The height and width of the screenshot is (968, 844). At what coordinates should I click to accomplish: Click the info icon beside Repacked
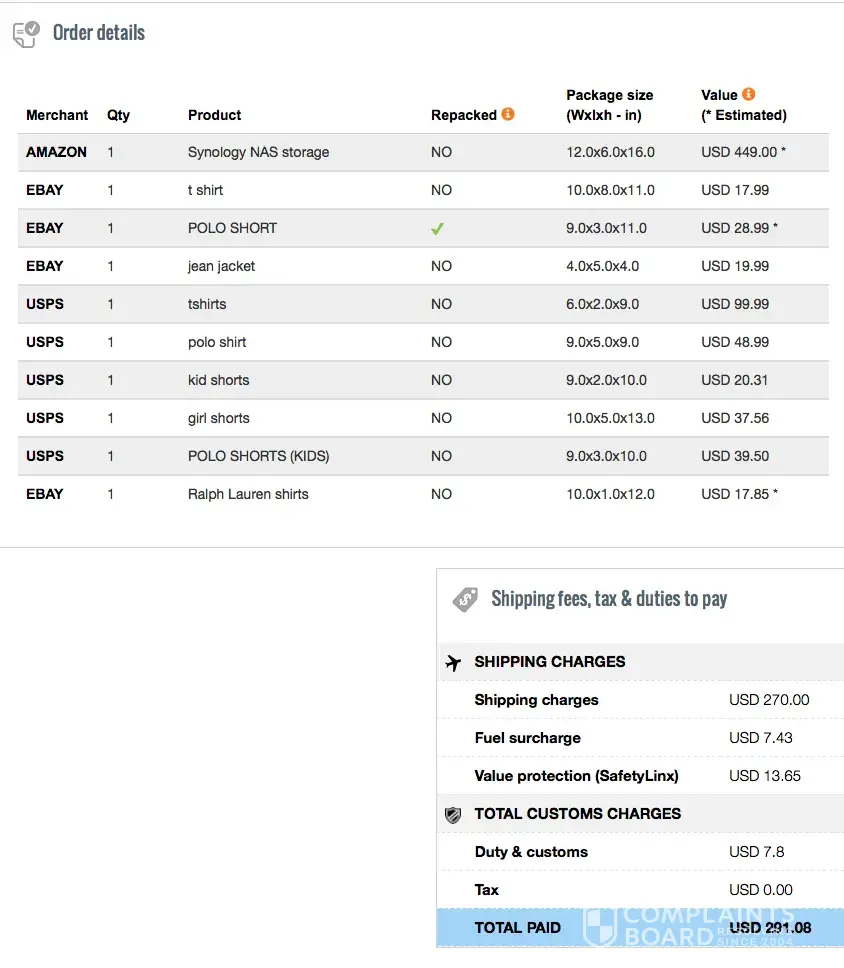tap(508, 114)
